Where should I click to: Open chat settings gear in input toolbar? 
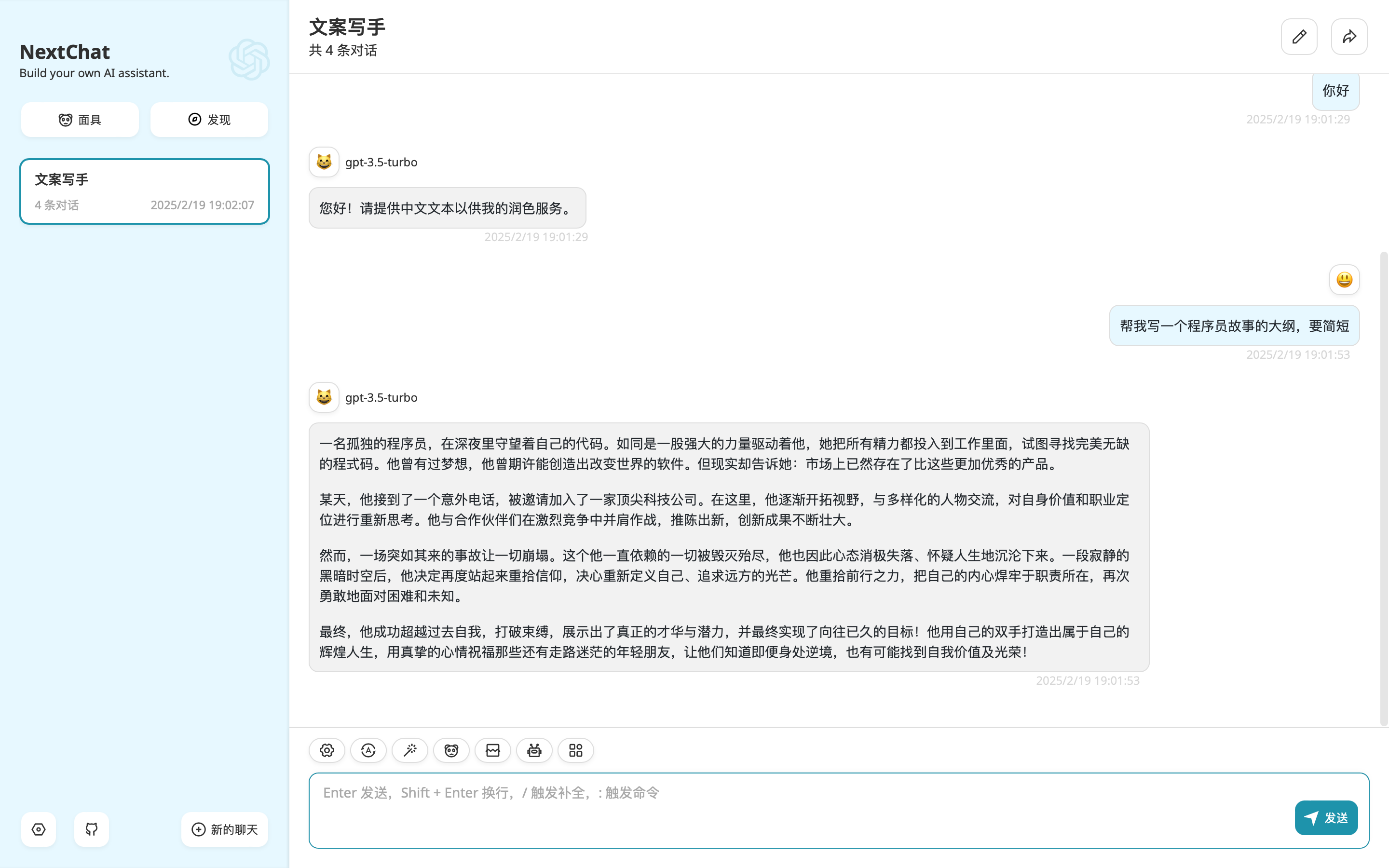coord(327,750)
